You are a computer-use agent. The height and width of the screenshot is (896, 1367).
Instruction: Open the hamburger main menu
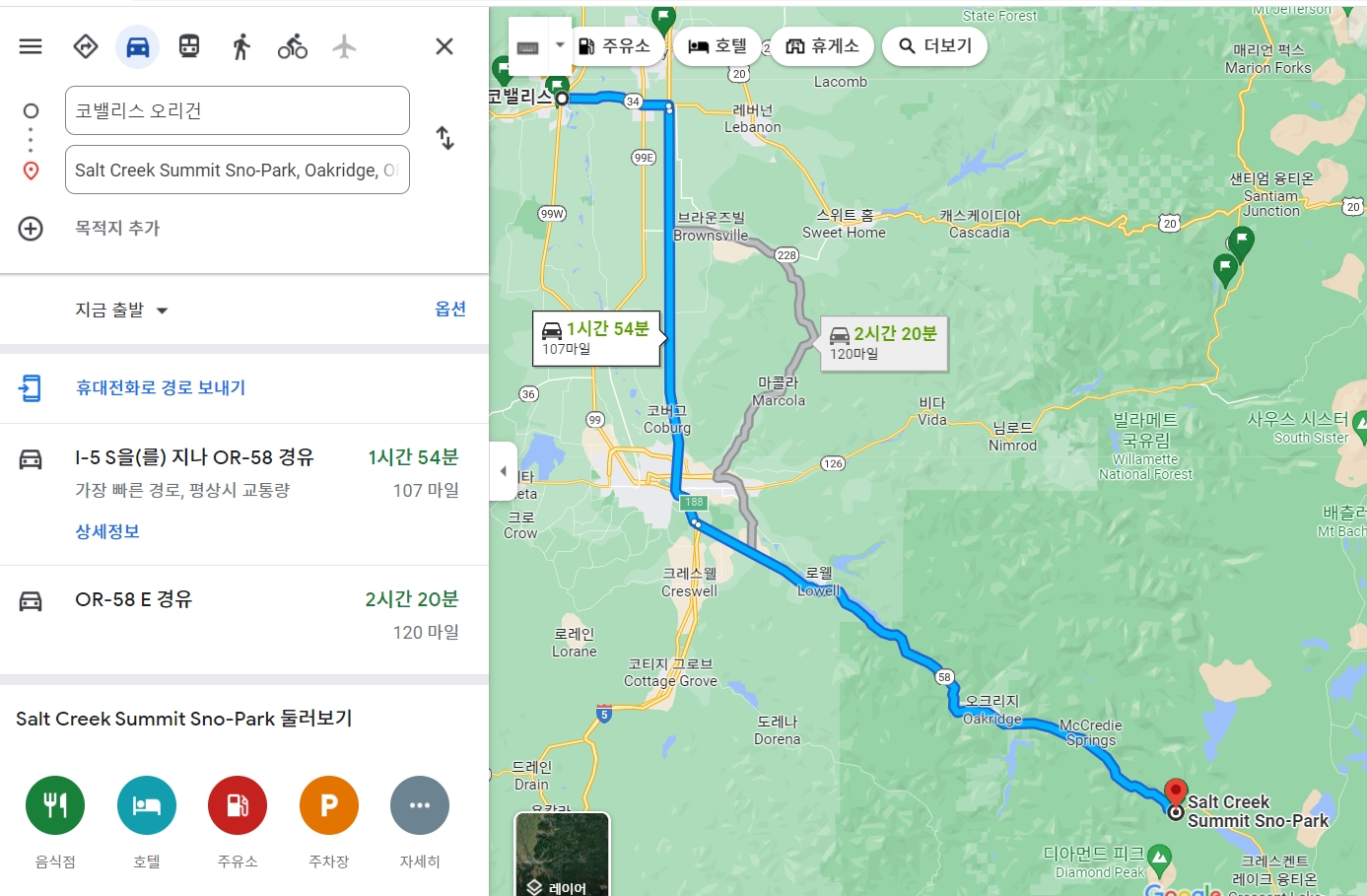(x=31, y=46)
